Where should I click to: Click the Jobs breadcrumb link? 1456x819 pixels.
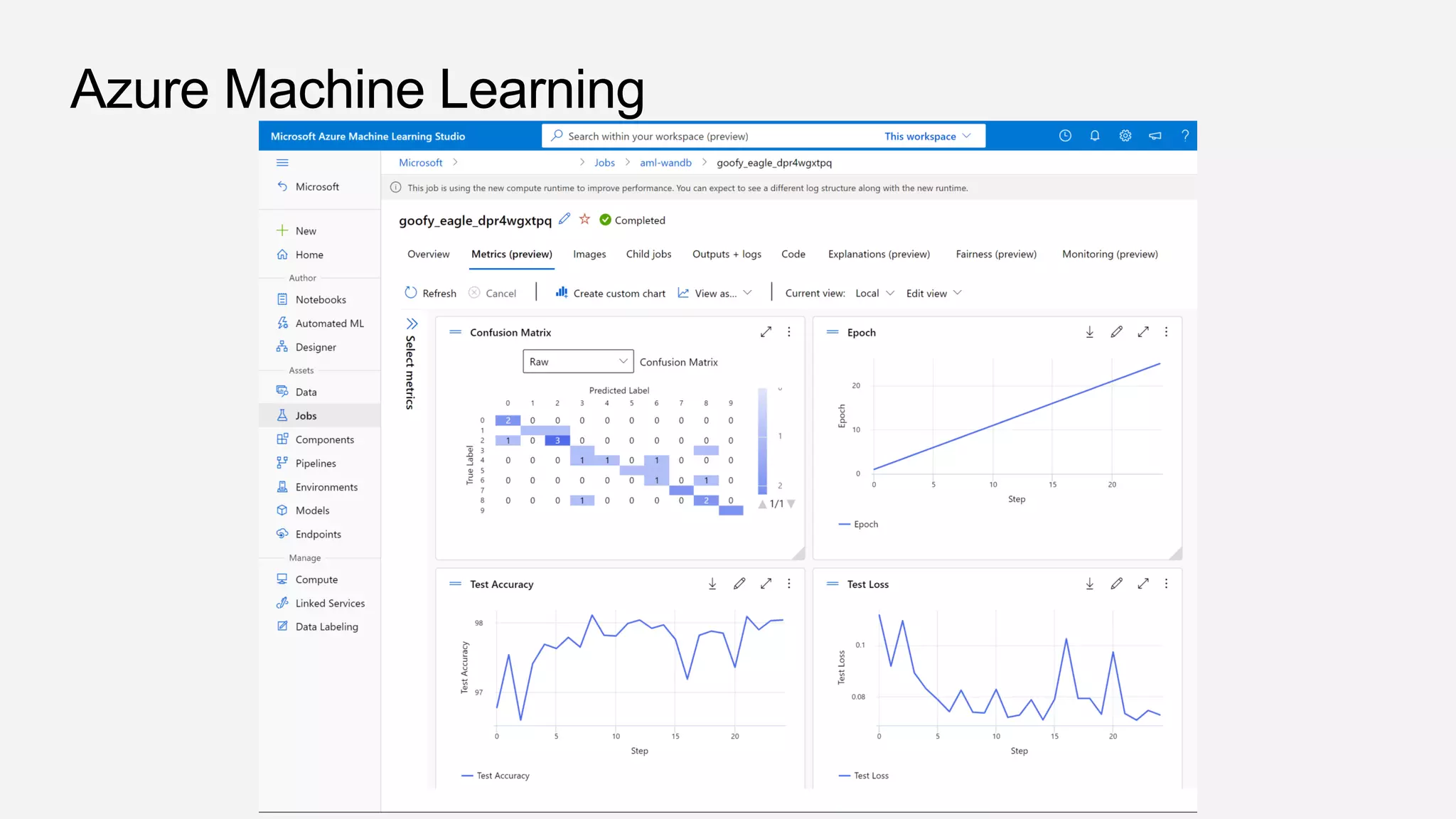tap(604, 163)
